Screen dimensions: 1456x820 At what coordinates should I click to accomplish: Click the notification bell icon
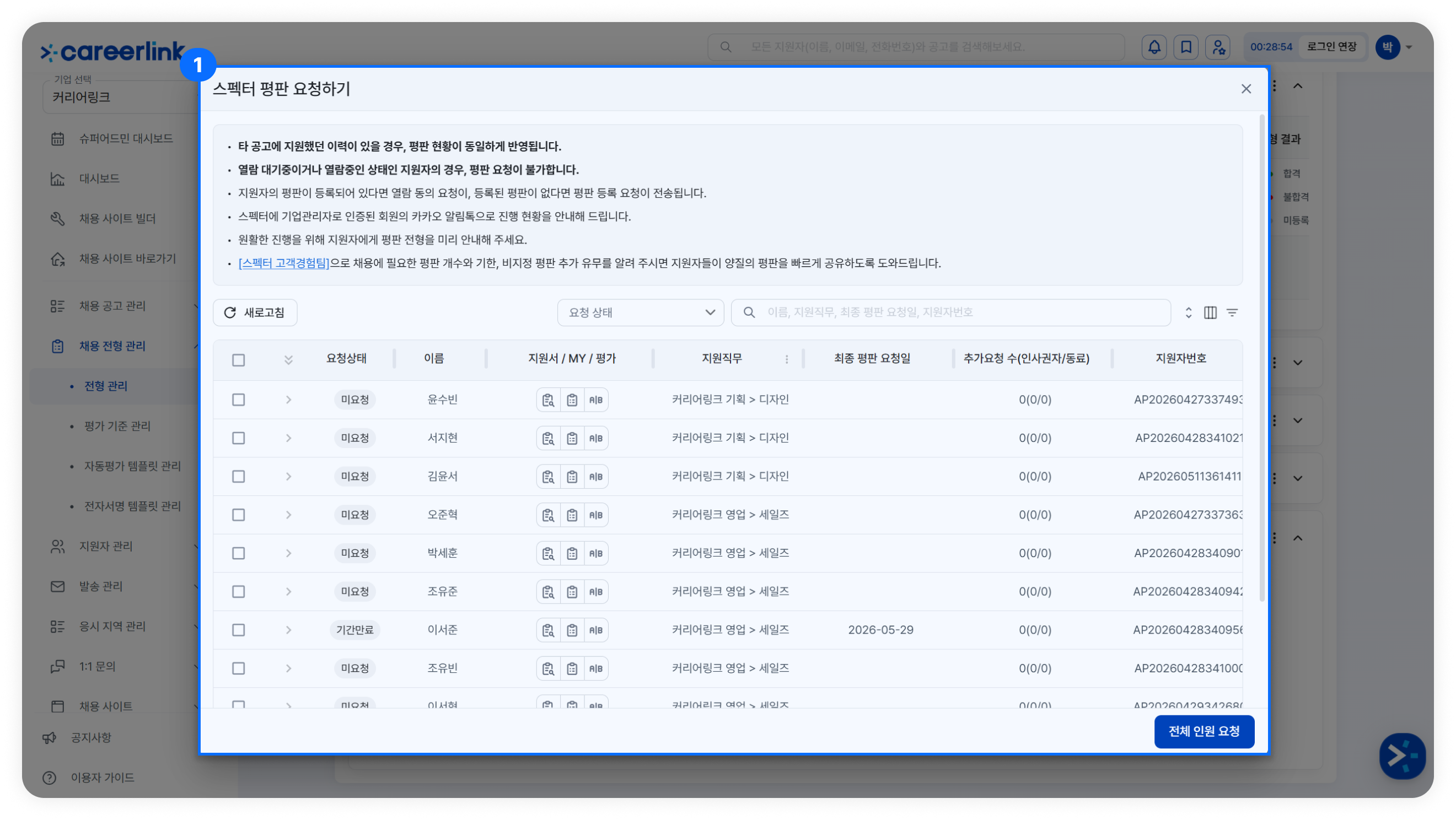[1154, 47]
